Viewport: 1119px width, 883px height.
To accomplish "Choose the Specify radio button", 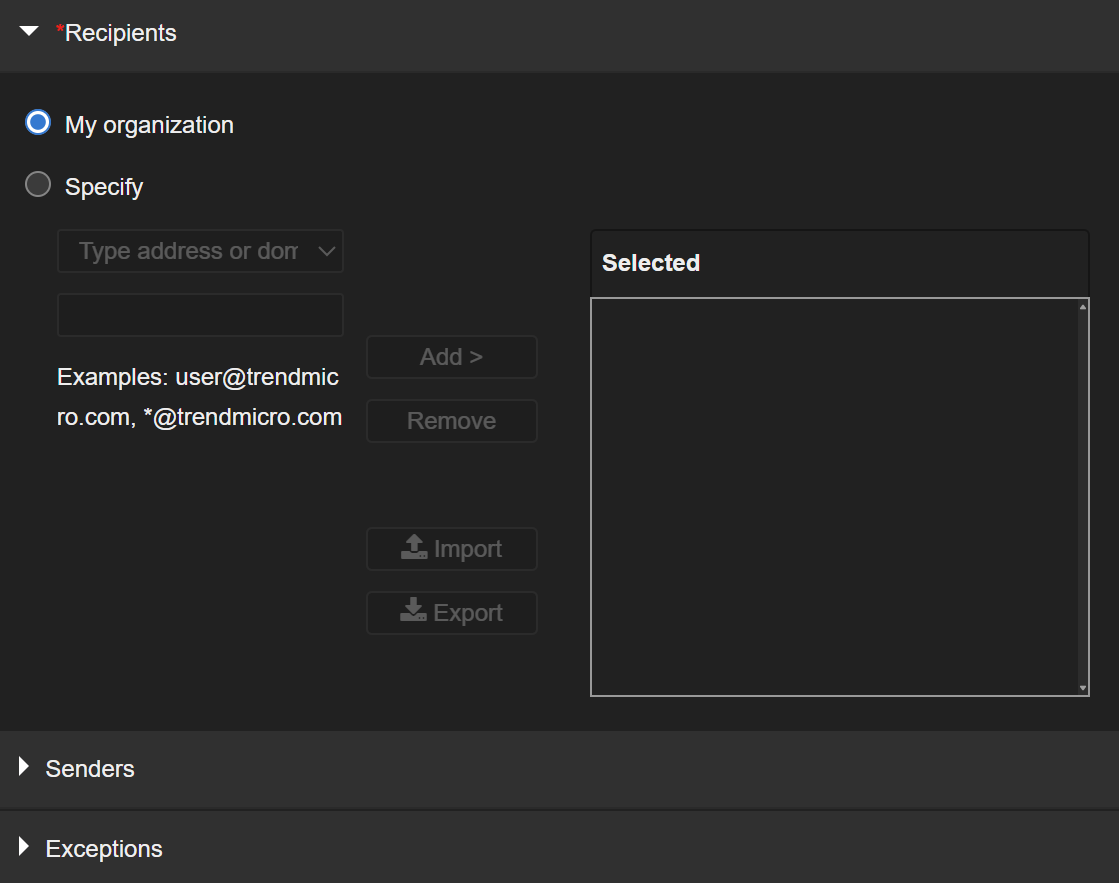I will (38, 185).
